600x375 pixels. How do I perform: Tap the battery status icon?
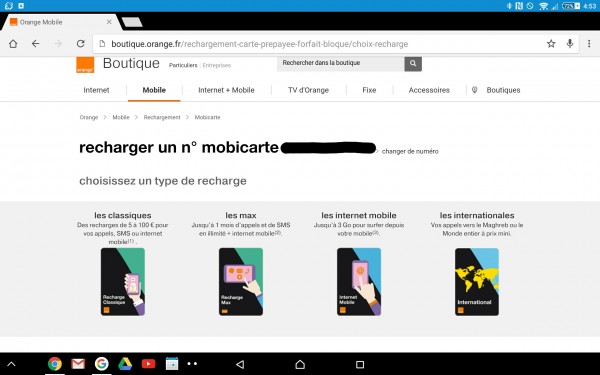click(571, 6)
